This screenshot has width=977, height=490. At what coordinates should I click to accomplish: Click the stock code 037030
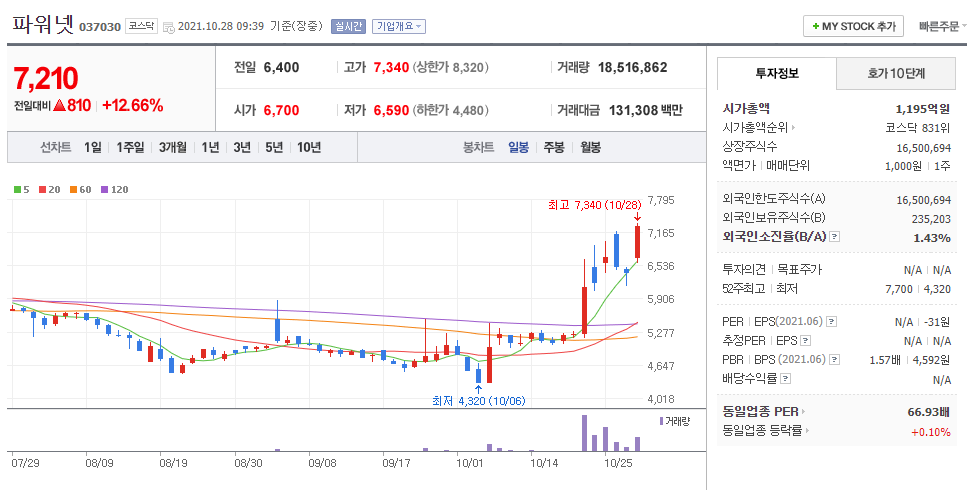[x=100, y=27]
